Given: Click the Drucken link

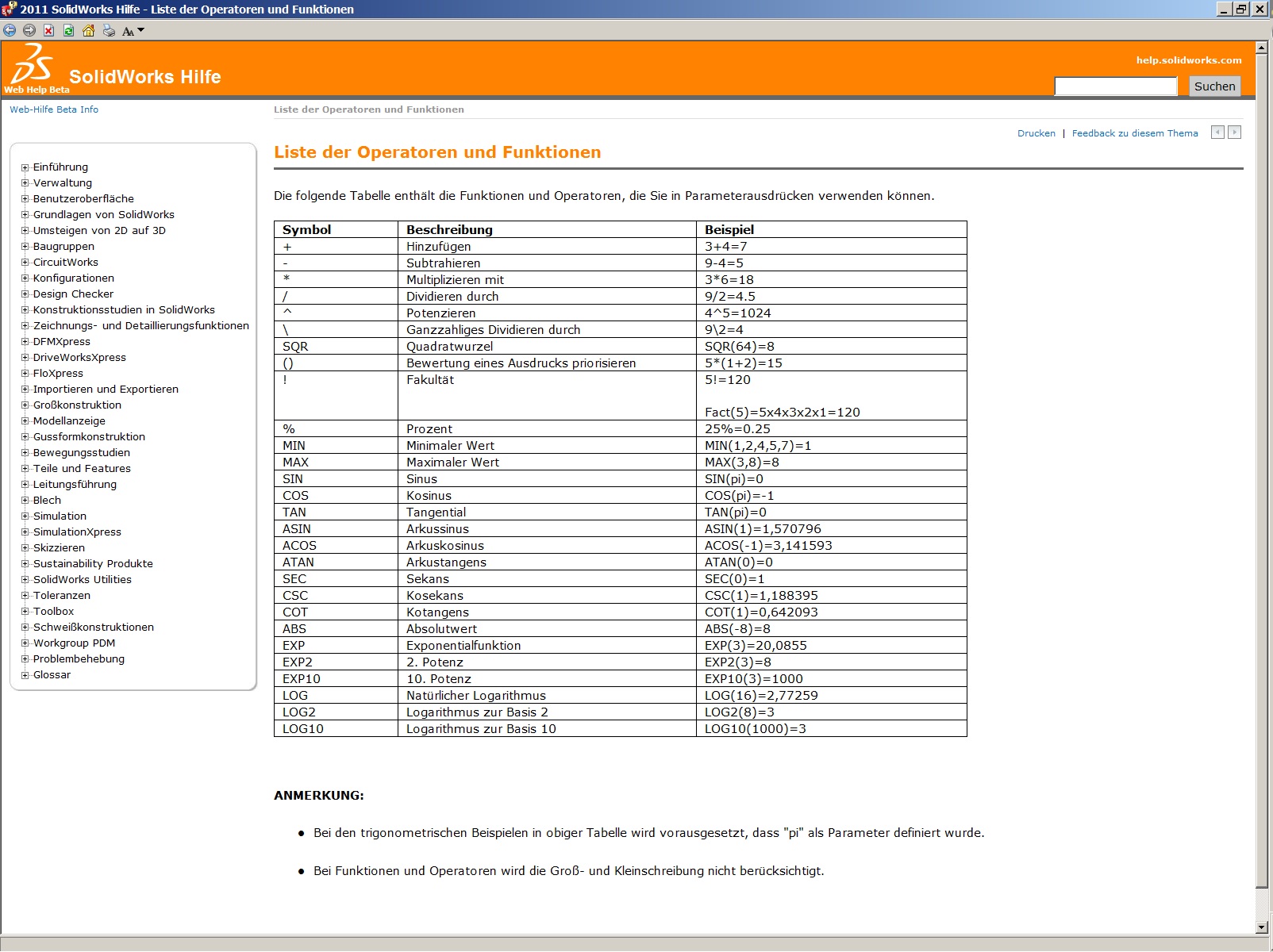Looking at the screenshot, I should click(x=1036, y=133).
